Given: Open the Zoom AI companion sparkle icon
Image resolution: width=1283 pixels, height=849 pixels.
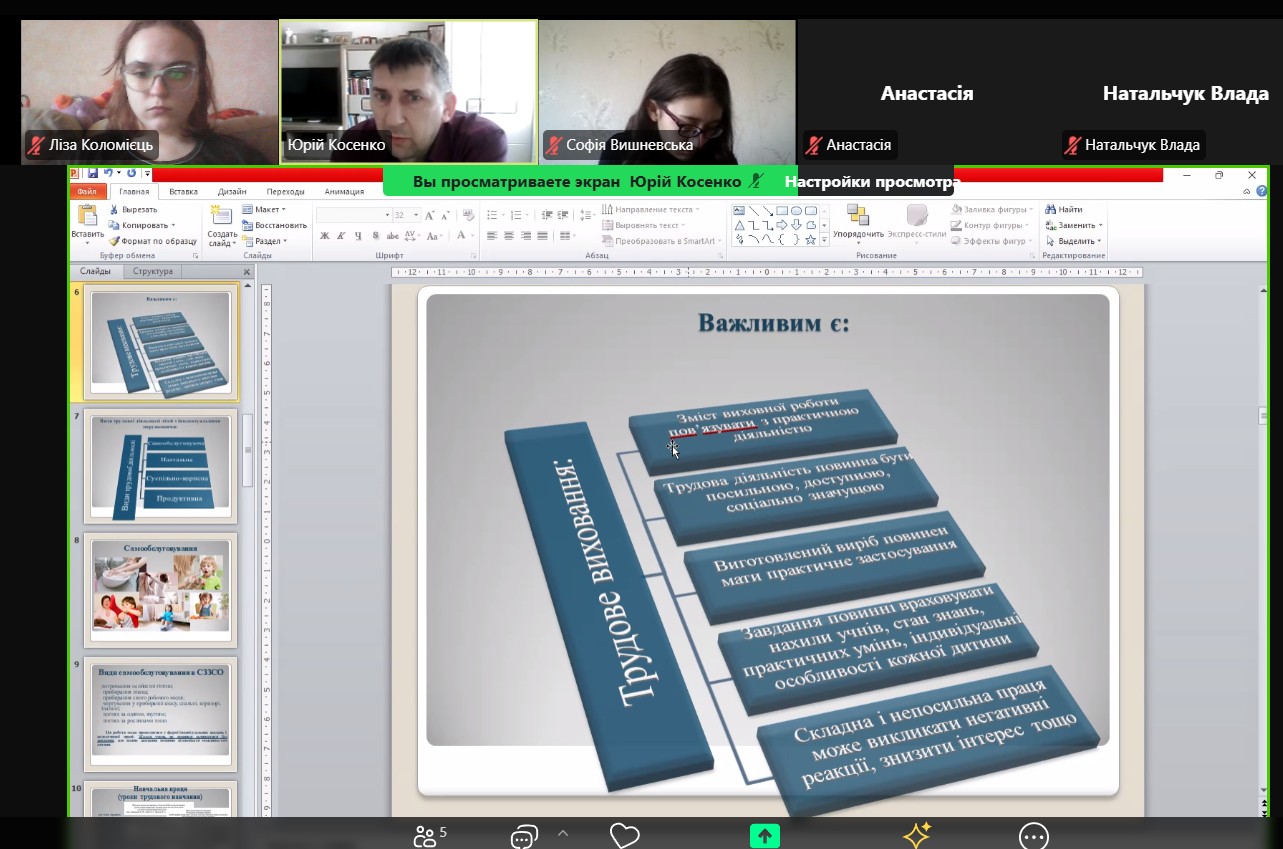Looking at the screenshot, I should (x=917, y=835).
